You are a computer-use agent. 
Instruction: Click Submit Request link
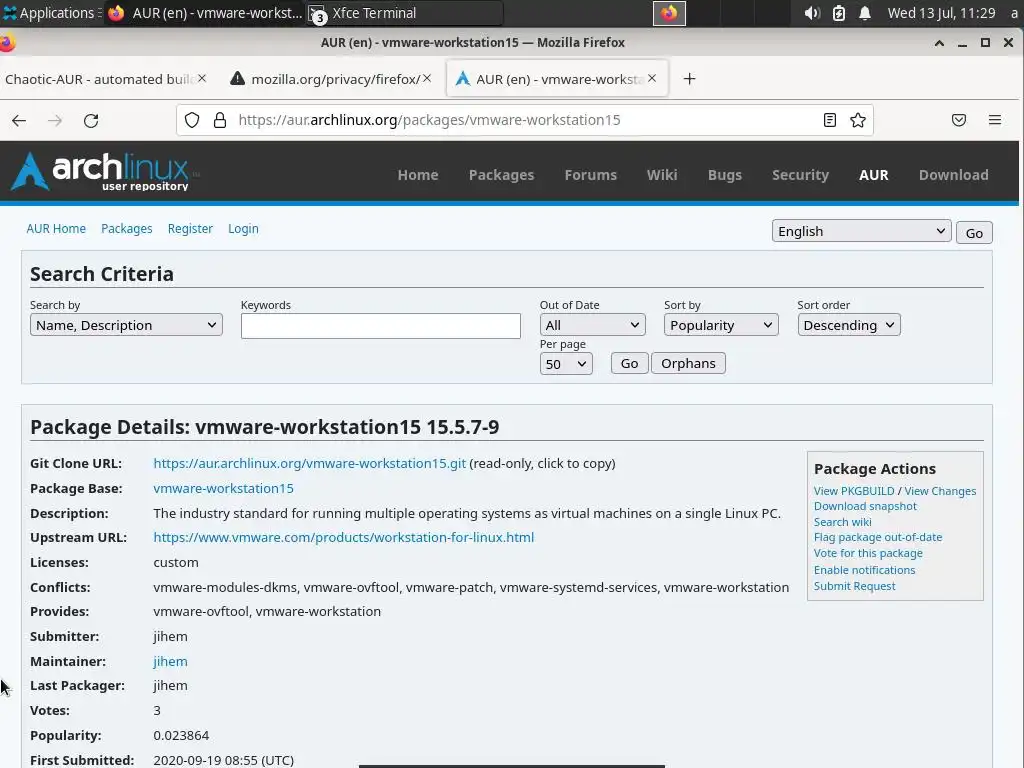click(854, 586)
